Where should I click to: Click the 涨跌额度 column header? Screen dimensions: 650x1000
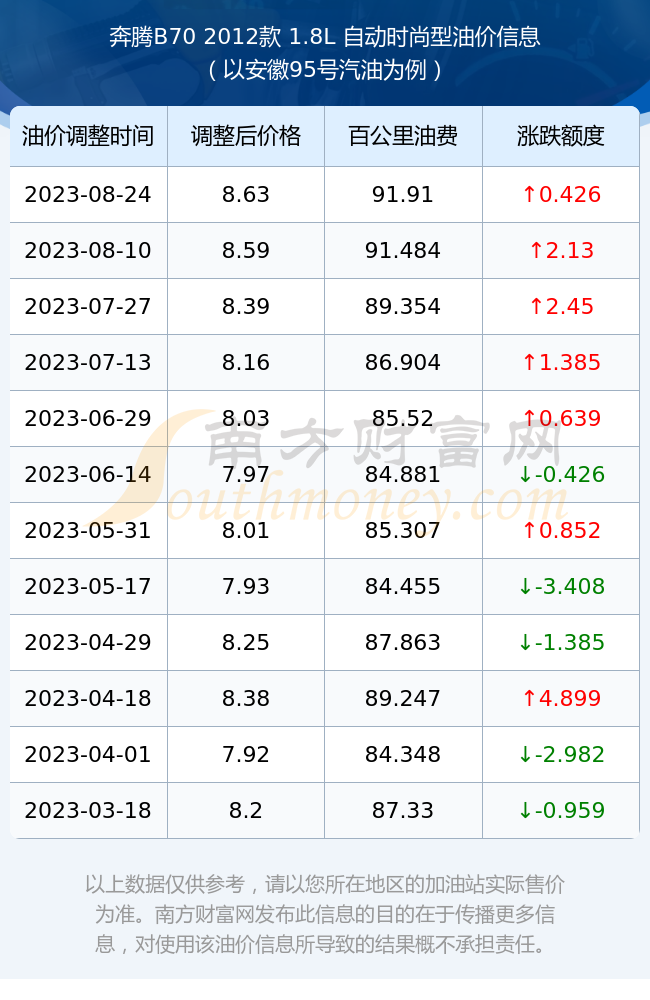point(561,136)
